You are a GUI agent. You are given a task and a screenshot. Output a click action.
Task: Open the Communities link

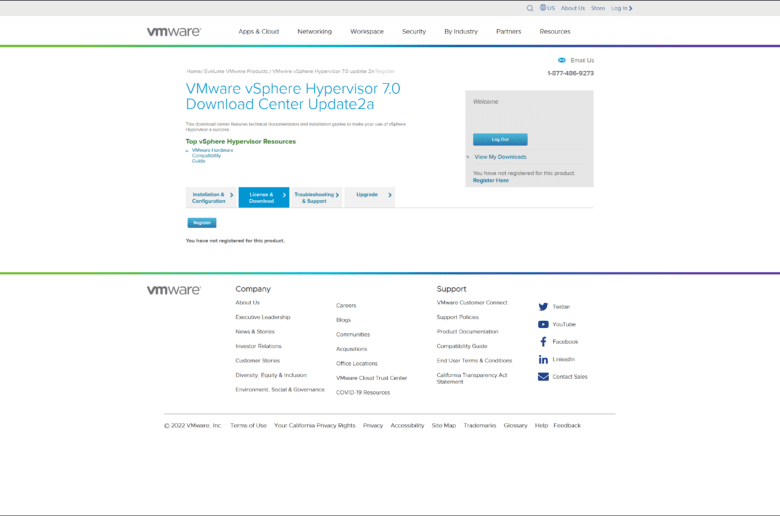(x=353, y=334)
